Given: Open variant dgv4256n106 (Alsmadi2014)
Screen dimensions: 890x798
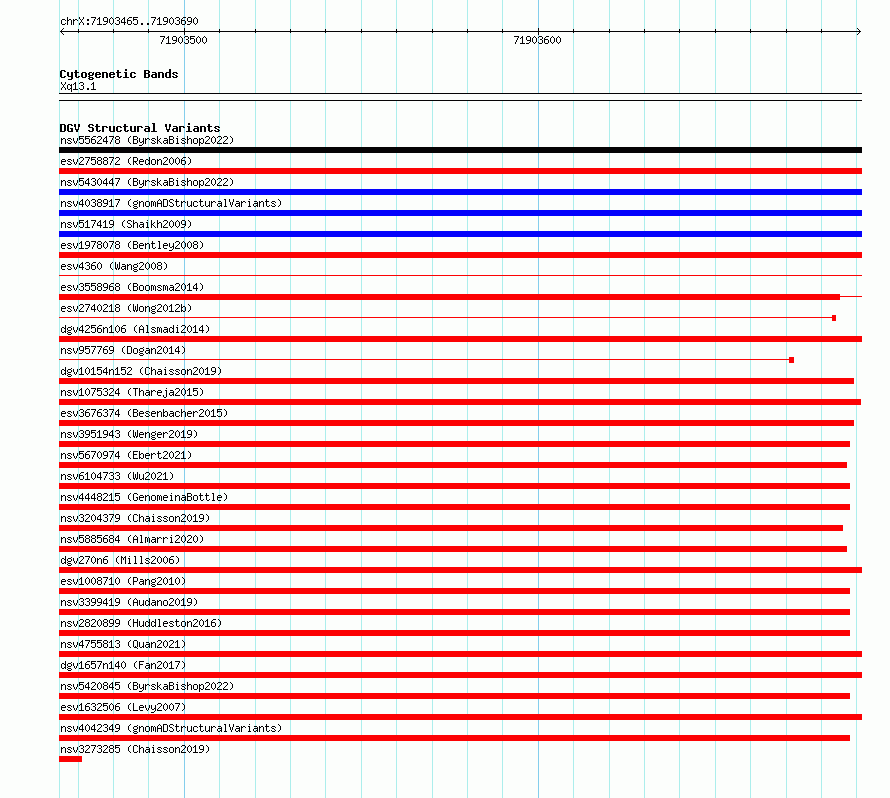Looking at the screenshot, I should 135,329.
